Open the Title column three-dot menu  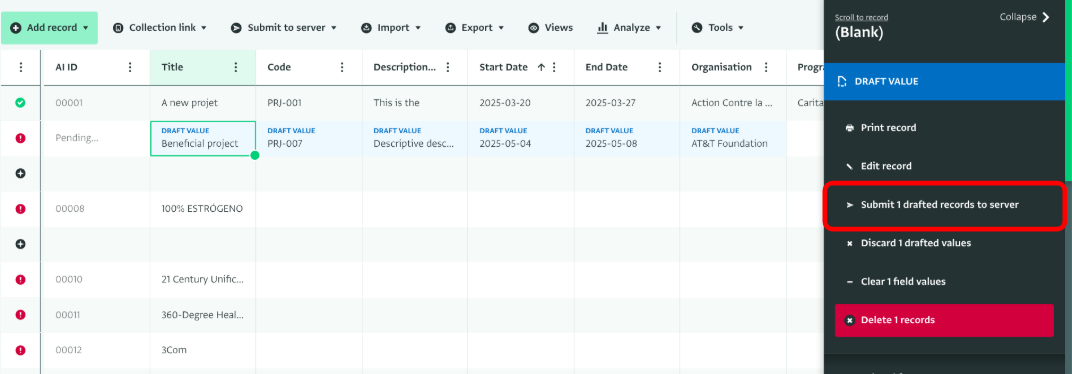click(x=236, y=67)
